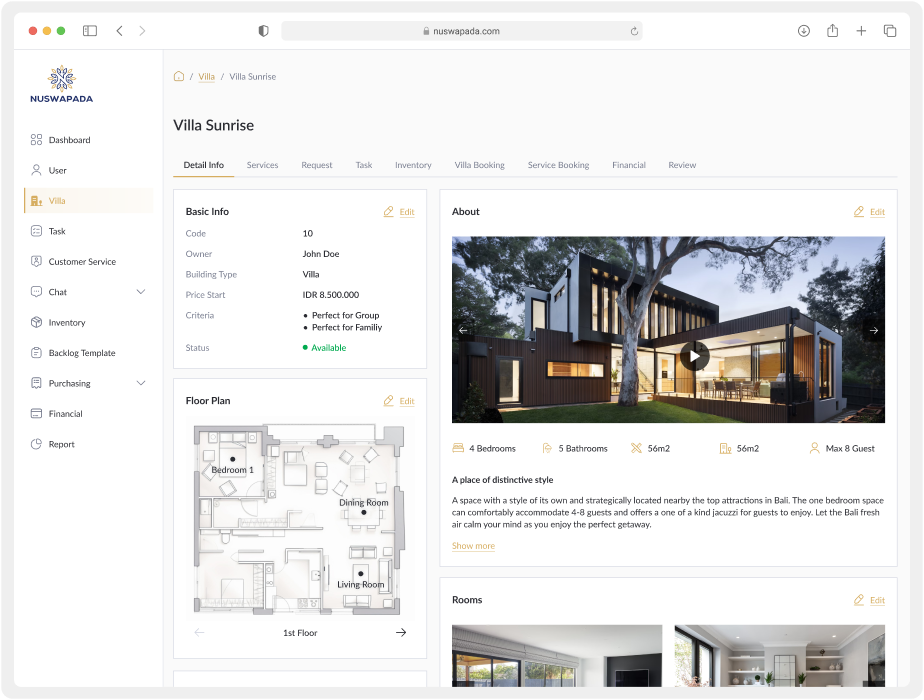Click the Bedroom 1 marker on floor plan
Screen dimensions: 924x700
[x=233, y=459]
